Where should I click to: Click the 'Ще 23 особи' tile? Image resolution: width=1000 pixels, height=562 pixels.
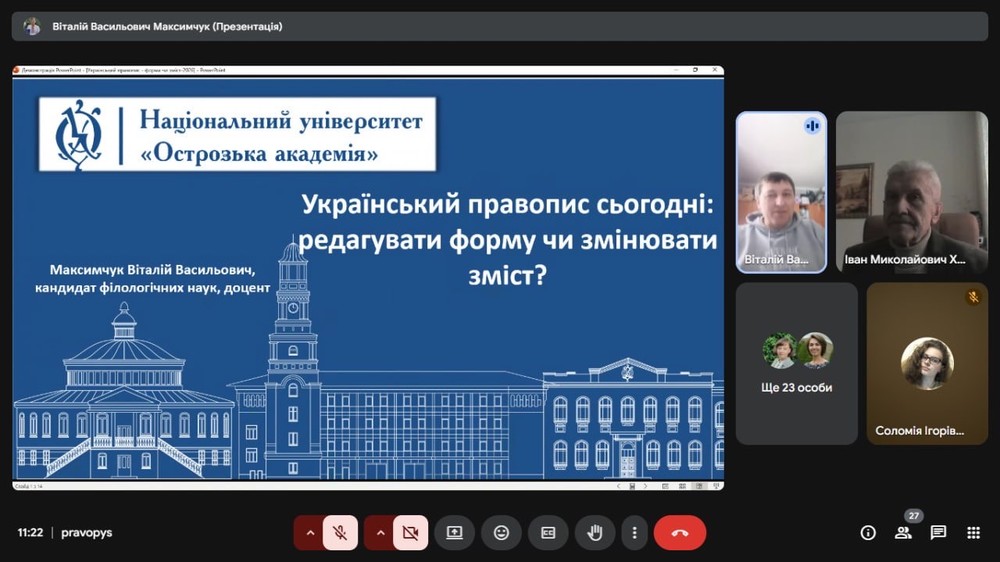click(797, 364)
